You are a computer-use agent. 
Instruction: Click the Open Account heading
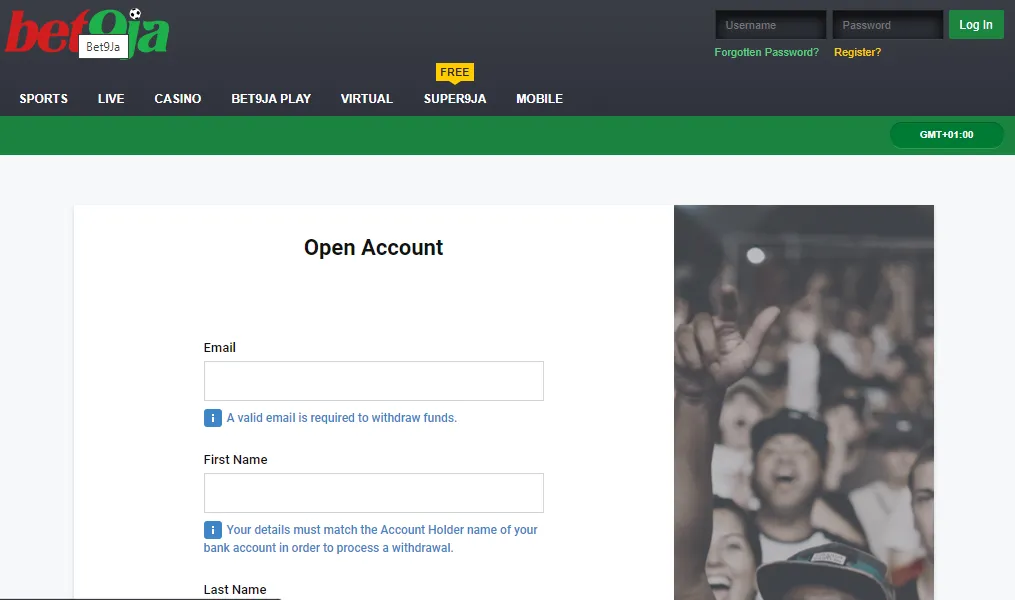[374, 248]
